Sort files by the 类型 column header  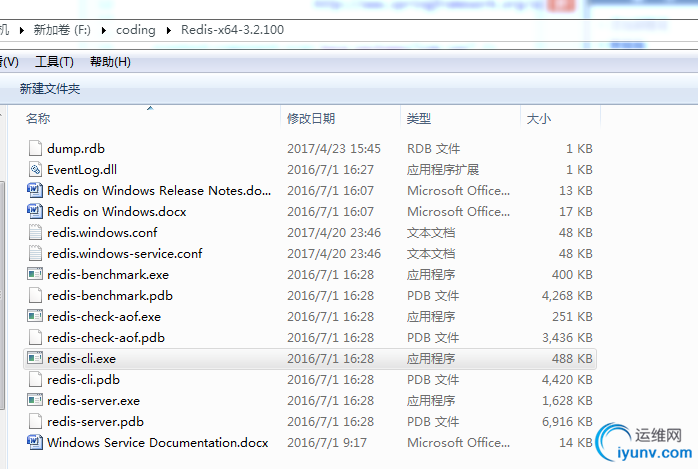pyautogui.click(x=419, y=118)
